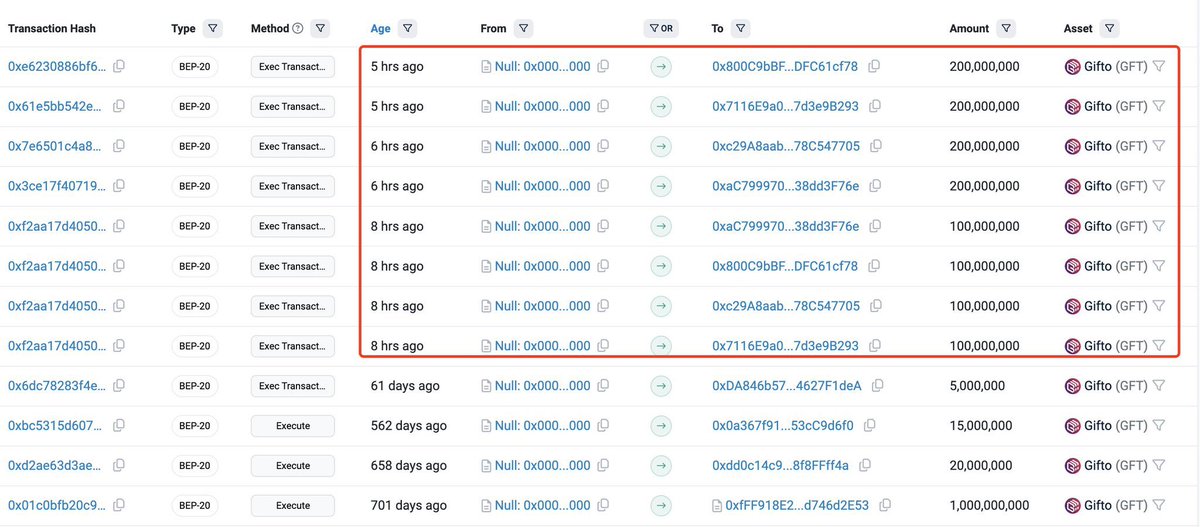The height and width of the screenshot is (527, 1200).
Task: Filter by Gifto asset in the 0x7e6501c4a8 row
Action: 1158,146
